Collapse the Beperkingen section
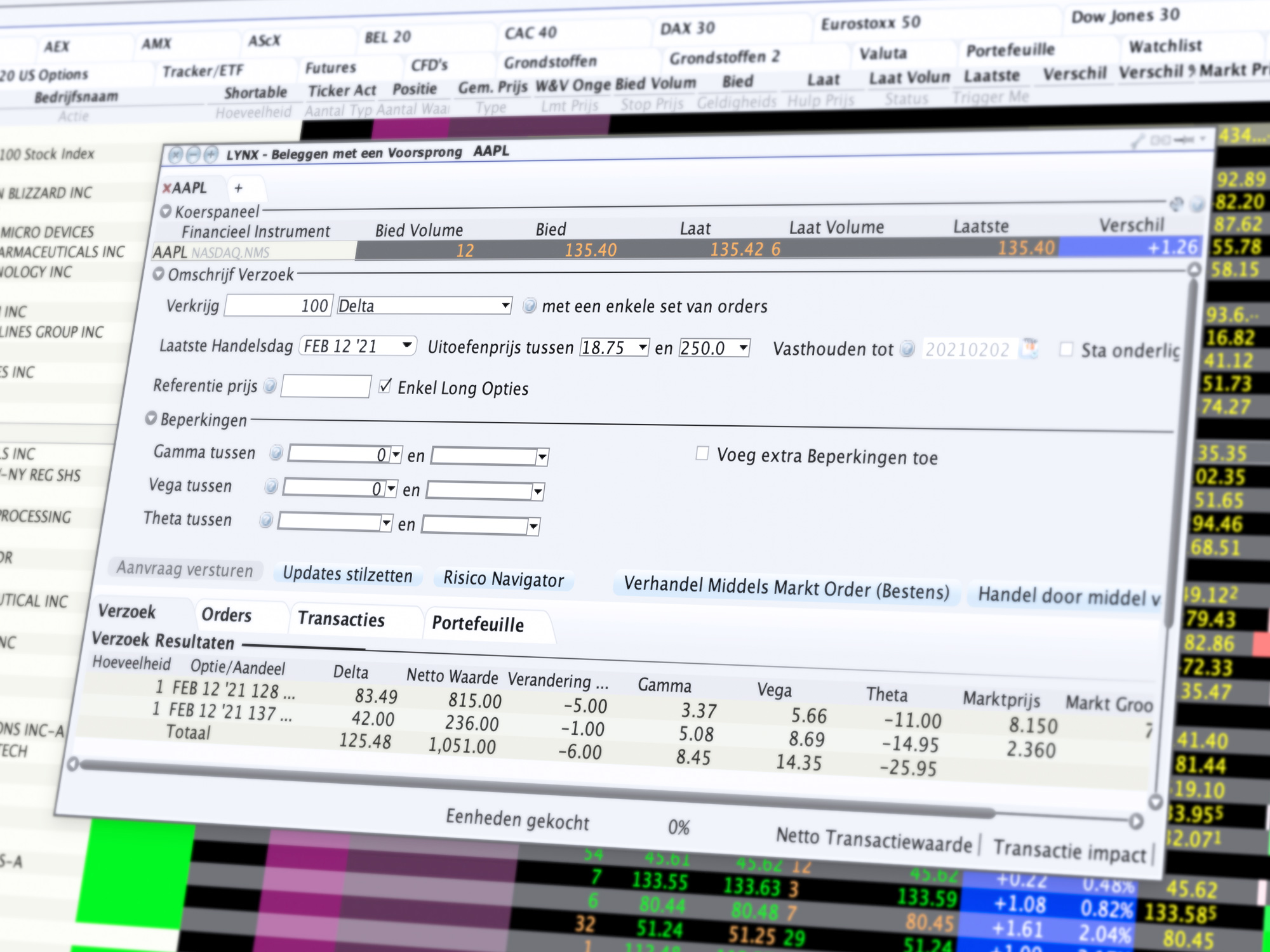Image resolution: width=1270 pixels, height=952 pixels. point(151,418)
